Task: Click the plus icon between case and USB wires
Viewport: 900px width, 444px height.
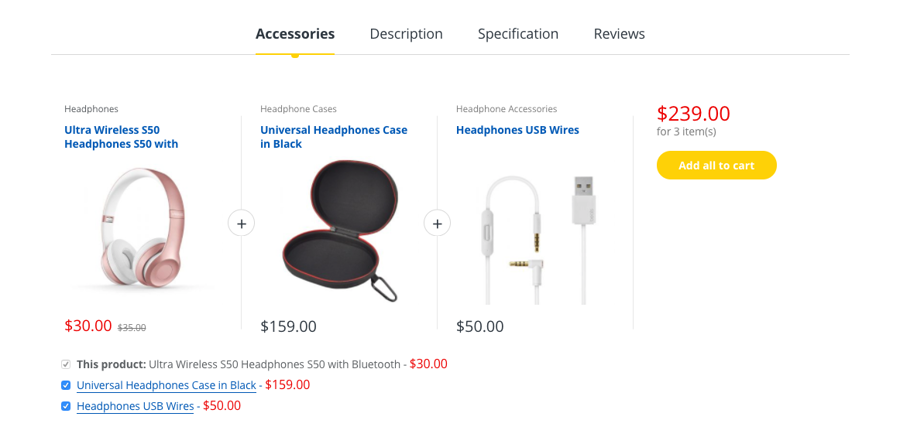Action: click(x=437, y=223)
